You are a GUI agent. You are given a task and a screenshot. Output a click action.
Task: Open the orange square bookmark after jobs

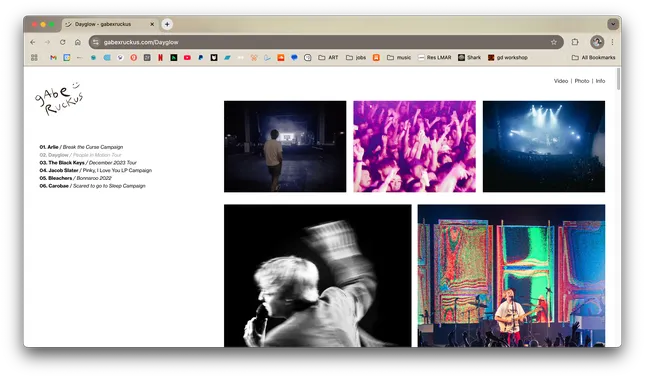click(x=376, y=58)
